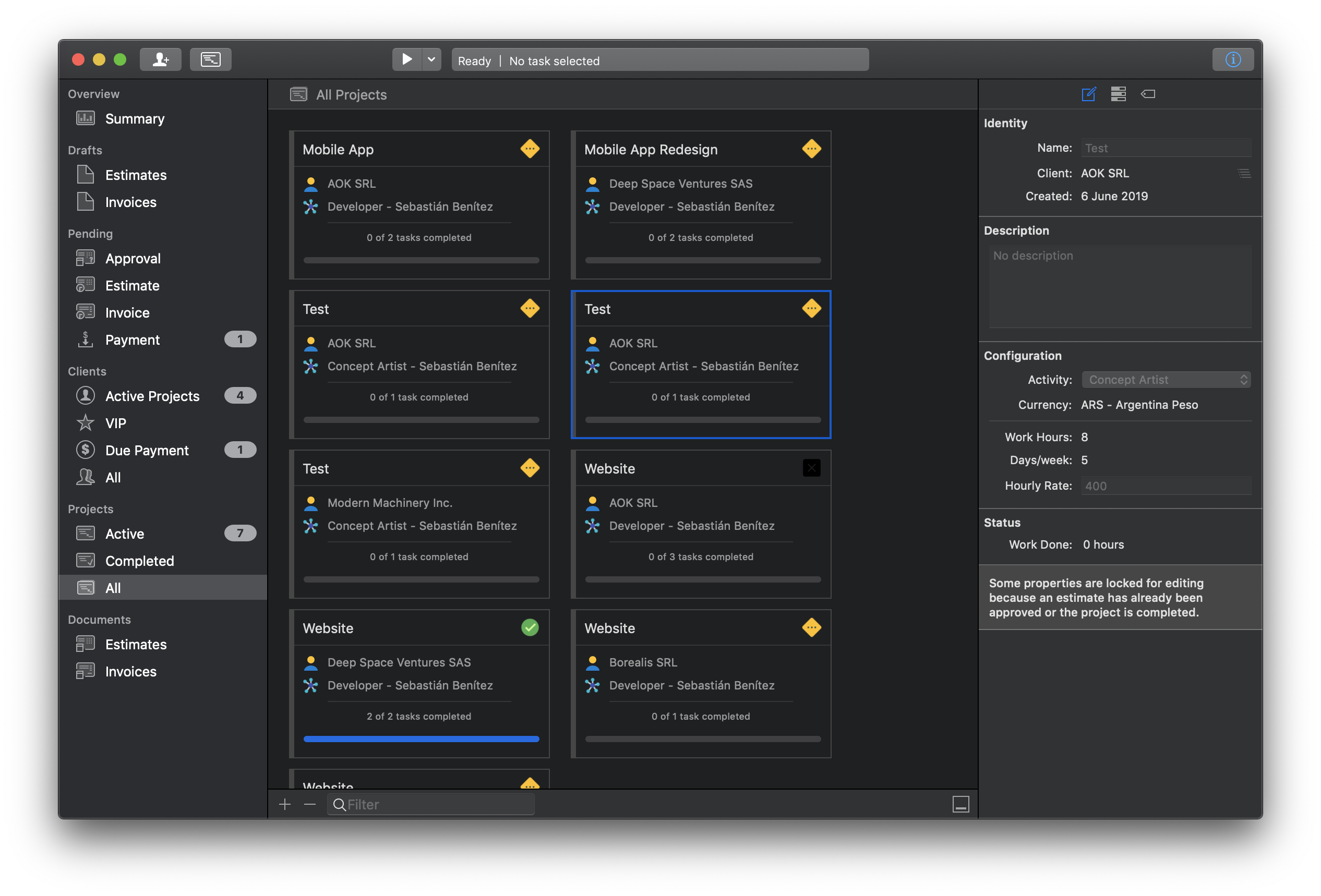Open the tag inspector tab icon
The height and width of the screenshot is (896, 1321).
[1148, 94]
